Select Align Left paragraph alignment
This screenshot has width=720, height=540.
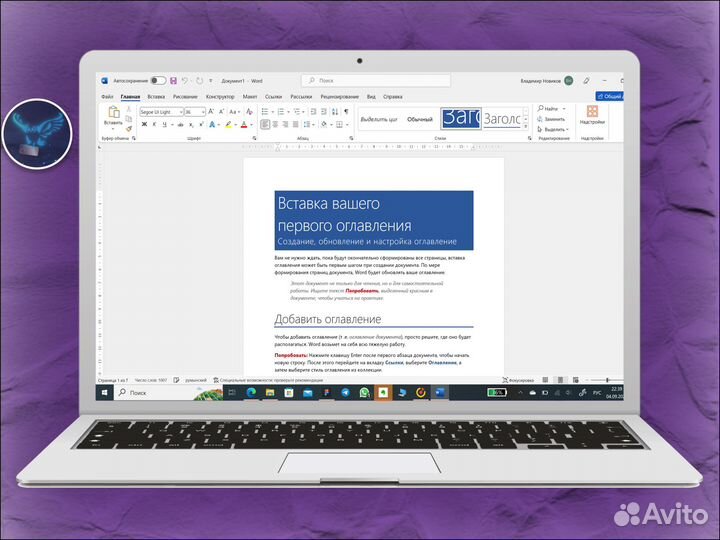[x=265, y=124]
